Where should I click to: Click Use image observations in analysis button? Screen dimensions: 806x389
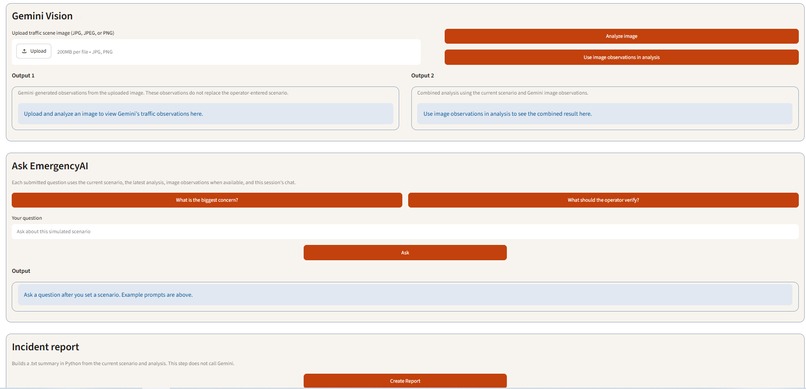coord(621,57)
